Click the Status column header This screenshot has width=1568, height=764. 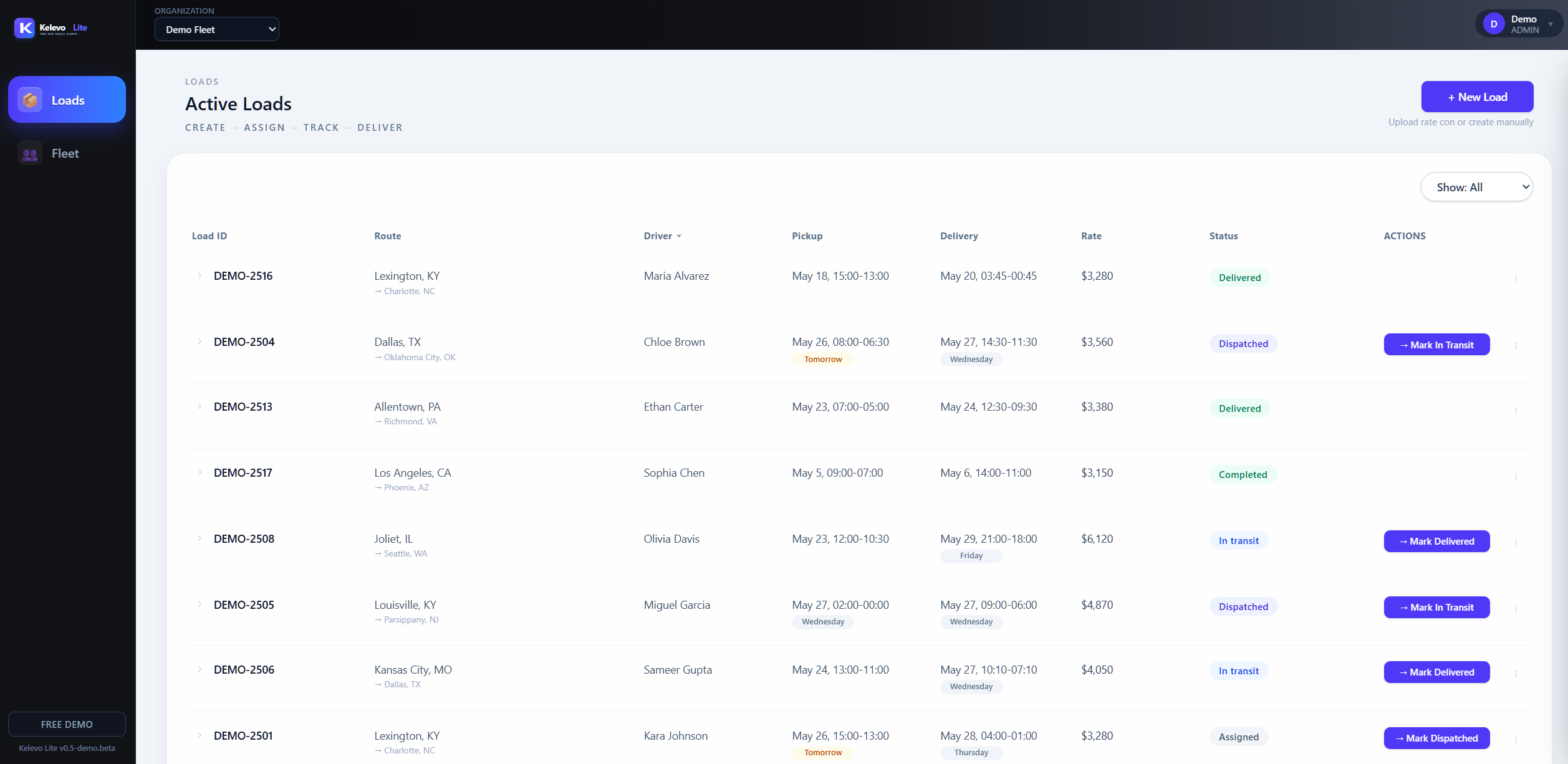coord(1223,236)
